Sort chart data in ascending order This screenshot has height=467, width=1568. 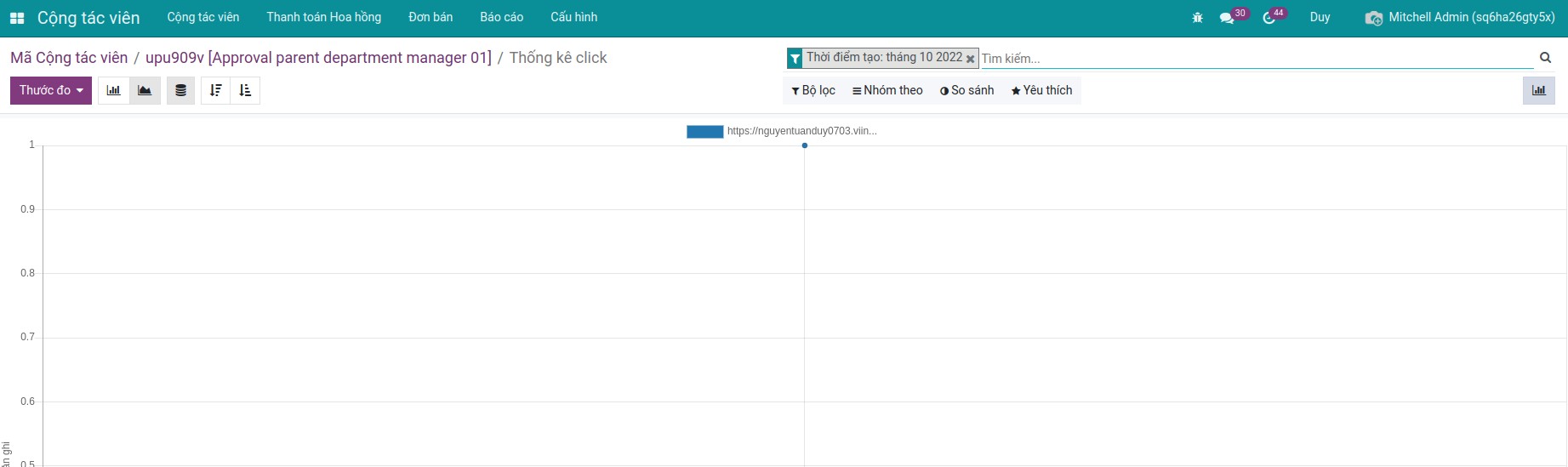coord(245,90)
